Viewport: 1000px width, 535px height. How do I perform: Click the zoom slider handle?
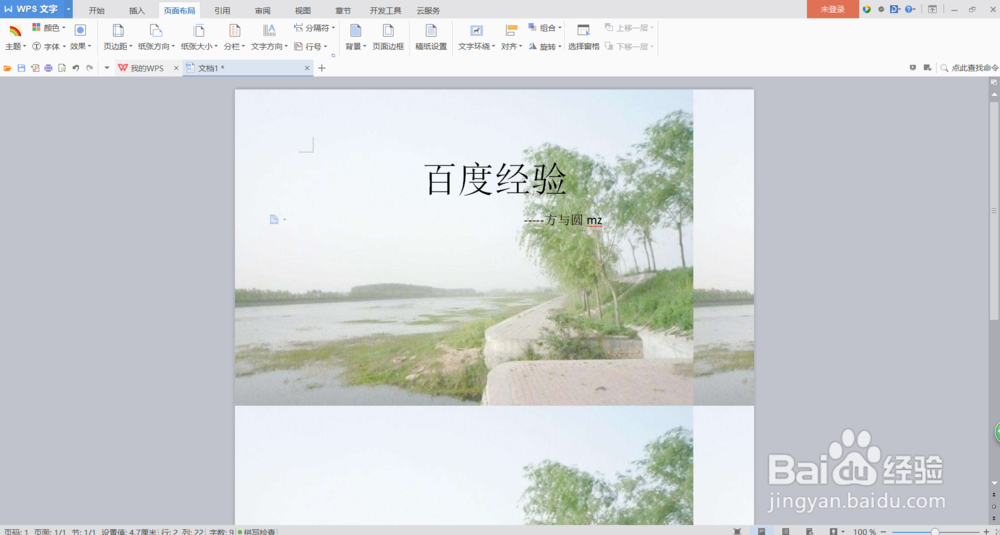click(934, 531)
